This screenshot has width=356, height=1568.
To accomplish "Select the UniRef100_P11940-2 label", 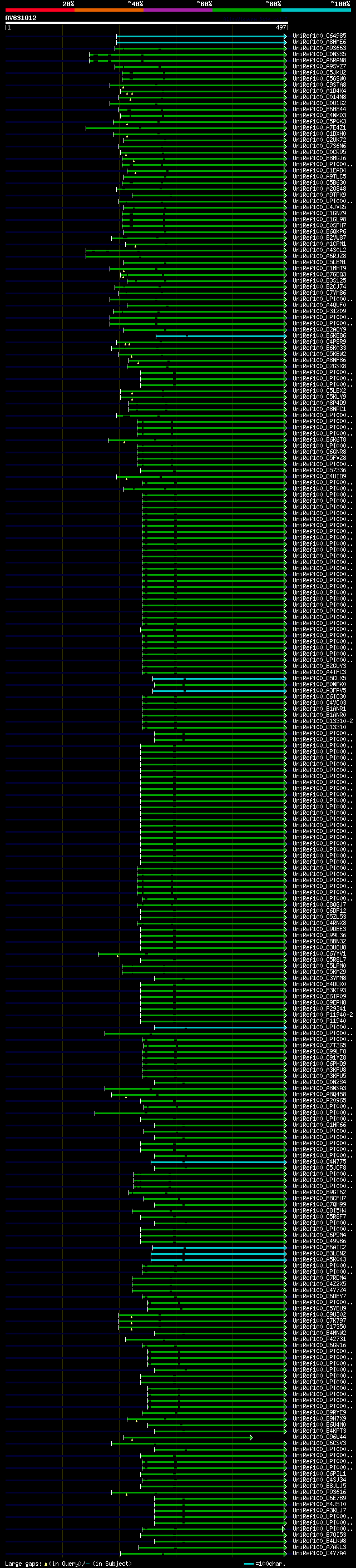I will click(323, 1015).
